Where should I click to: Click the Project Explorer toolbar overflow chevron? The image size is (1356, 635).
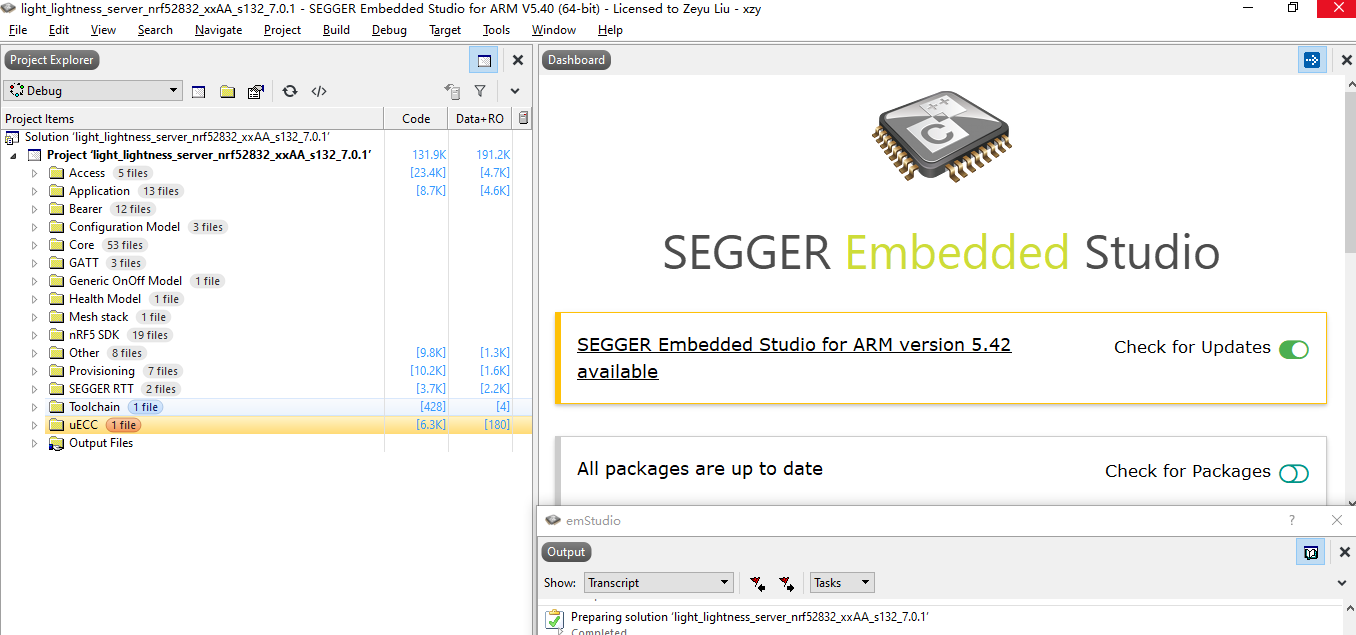tap(515, 91)
